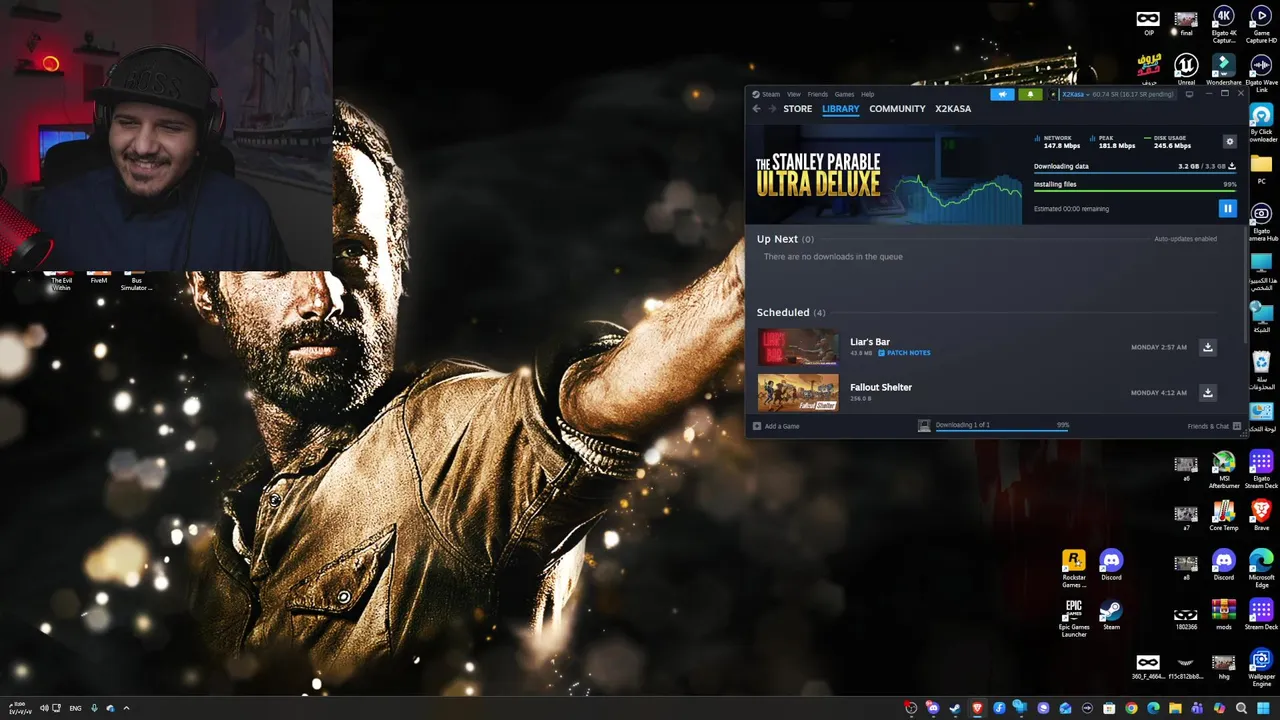Screen dimensions: 1280x720
Task: Select the Epic Games Launcher desktop shortcut
Action: pos(1073,618)
